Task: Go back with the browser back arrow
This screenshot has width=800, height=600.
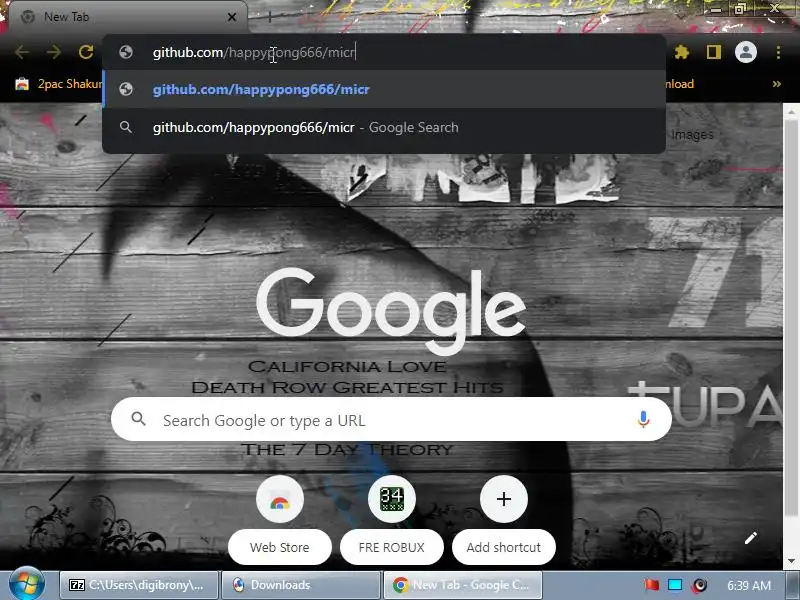Action: click(x=22, y=52)
